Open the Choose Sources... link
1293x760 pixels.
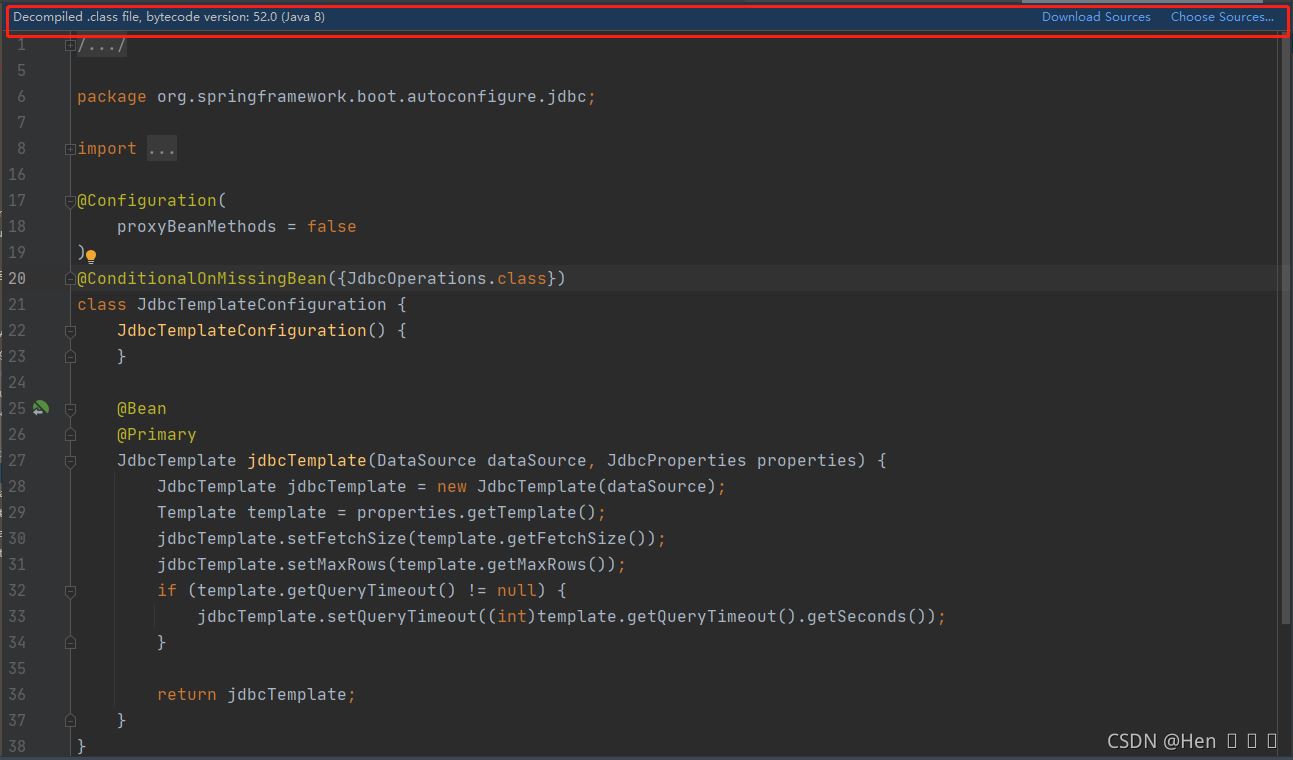[x=1222, y=17]
